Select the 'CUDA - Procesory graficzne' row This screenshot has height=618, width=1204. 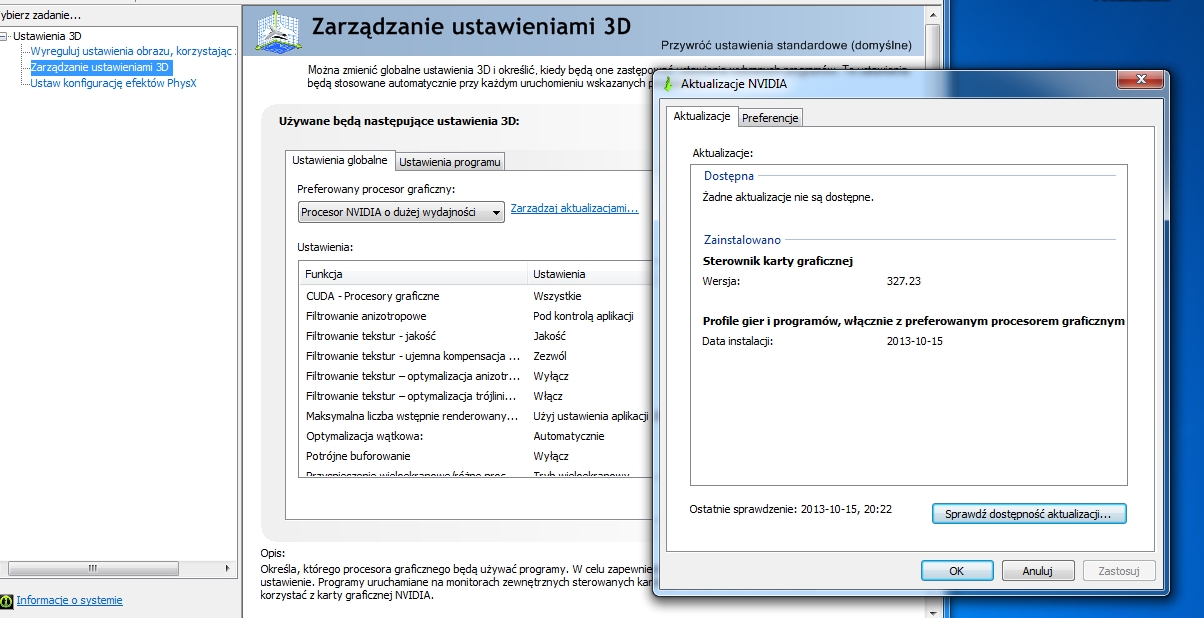point(475,296)
